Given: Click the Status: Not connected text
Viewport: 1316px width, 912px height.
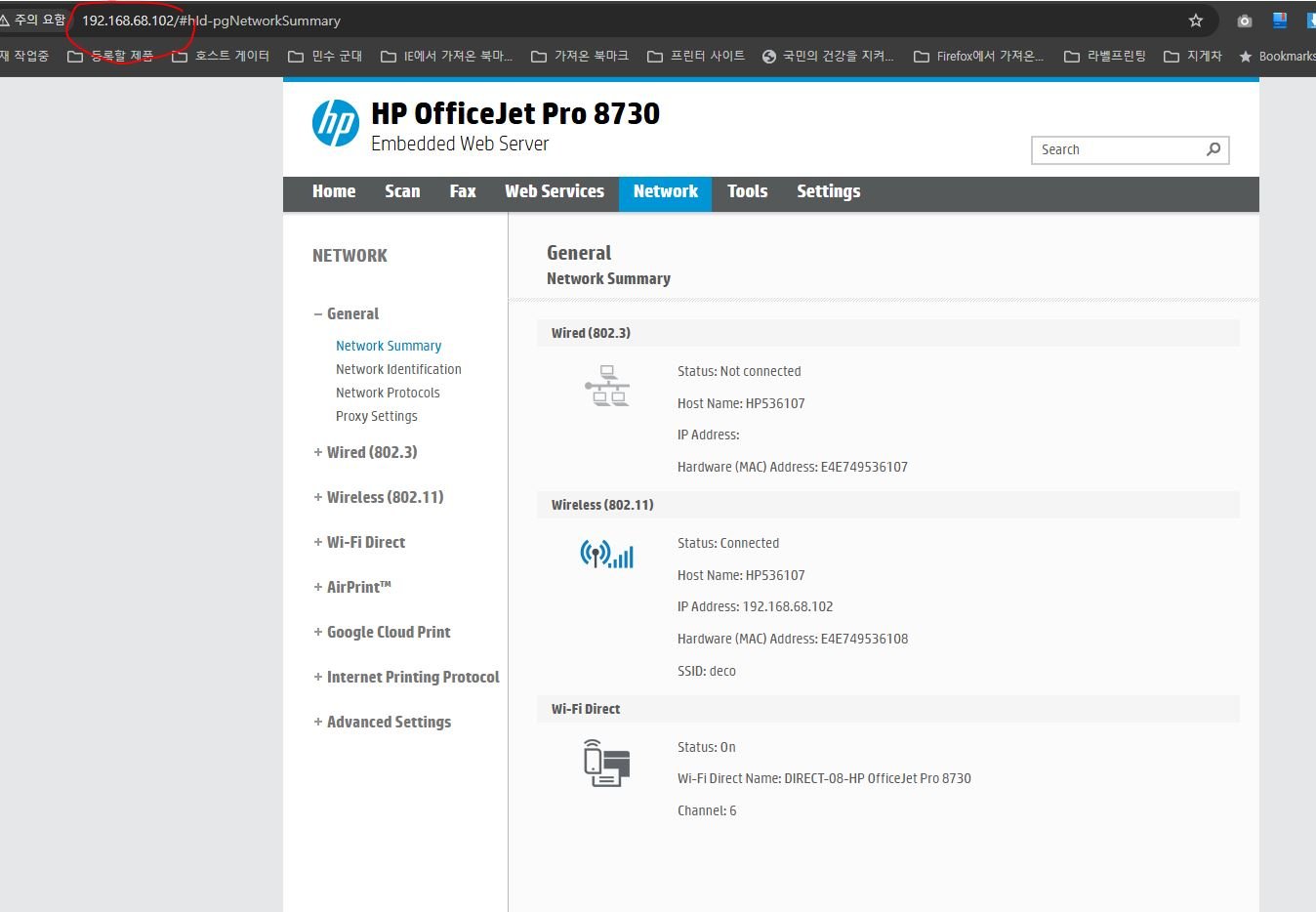Looking at the screenshot, I should coord(739,371).
